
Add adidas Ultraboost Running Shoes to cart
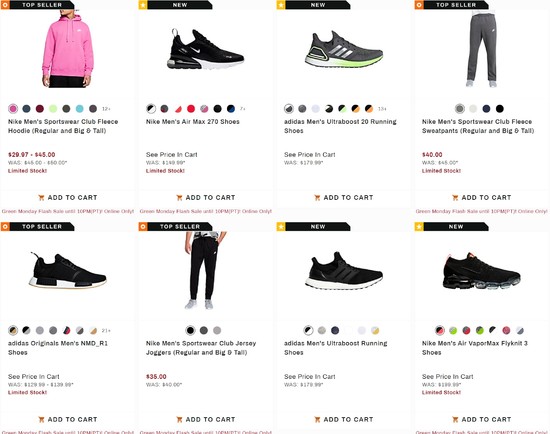pyautogui.click(x=343, y=420)
